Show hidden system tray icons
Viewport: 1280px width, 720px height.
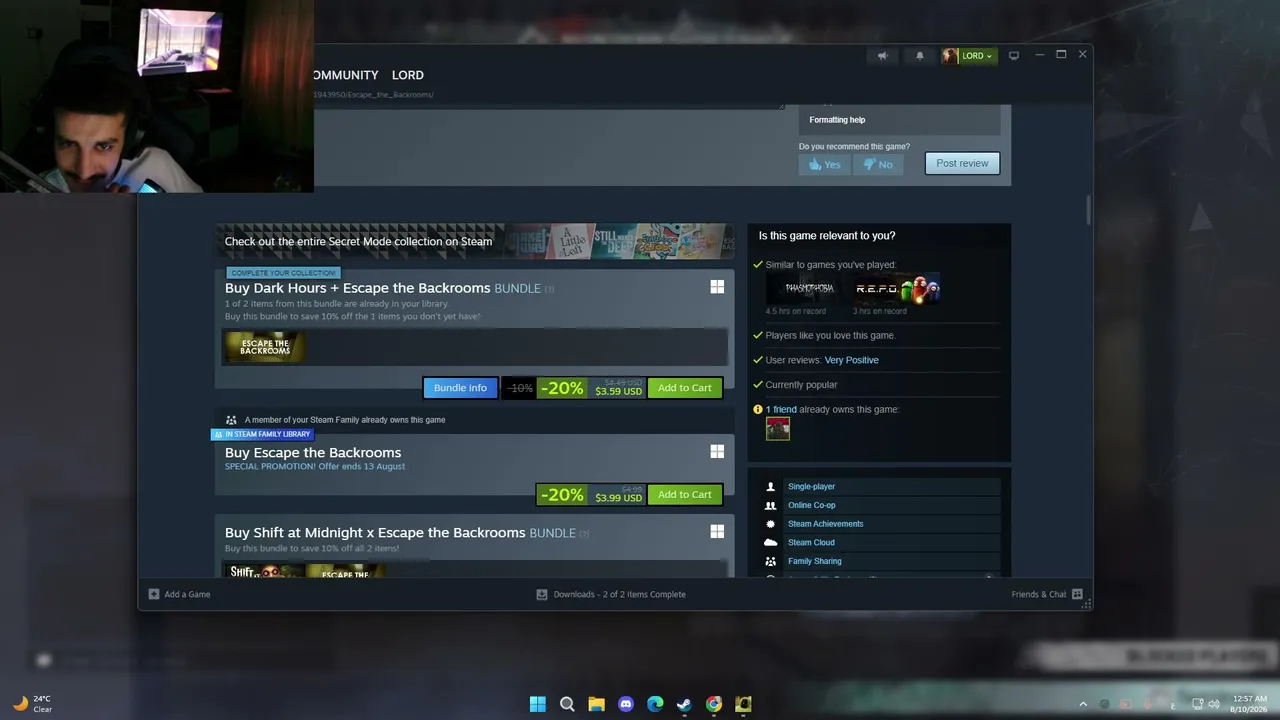[x=1083, y=704]
